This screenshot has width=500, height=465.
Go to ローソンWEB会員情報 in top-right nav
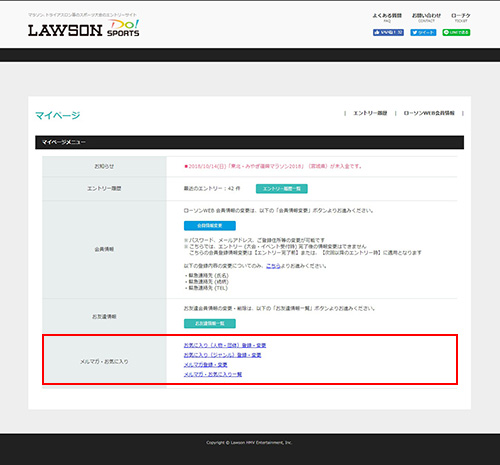point(429,113)
